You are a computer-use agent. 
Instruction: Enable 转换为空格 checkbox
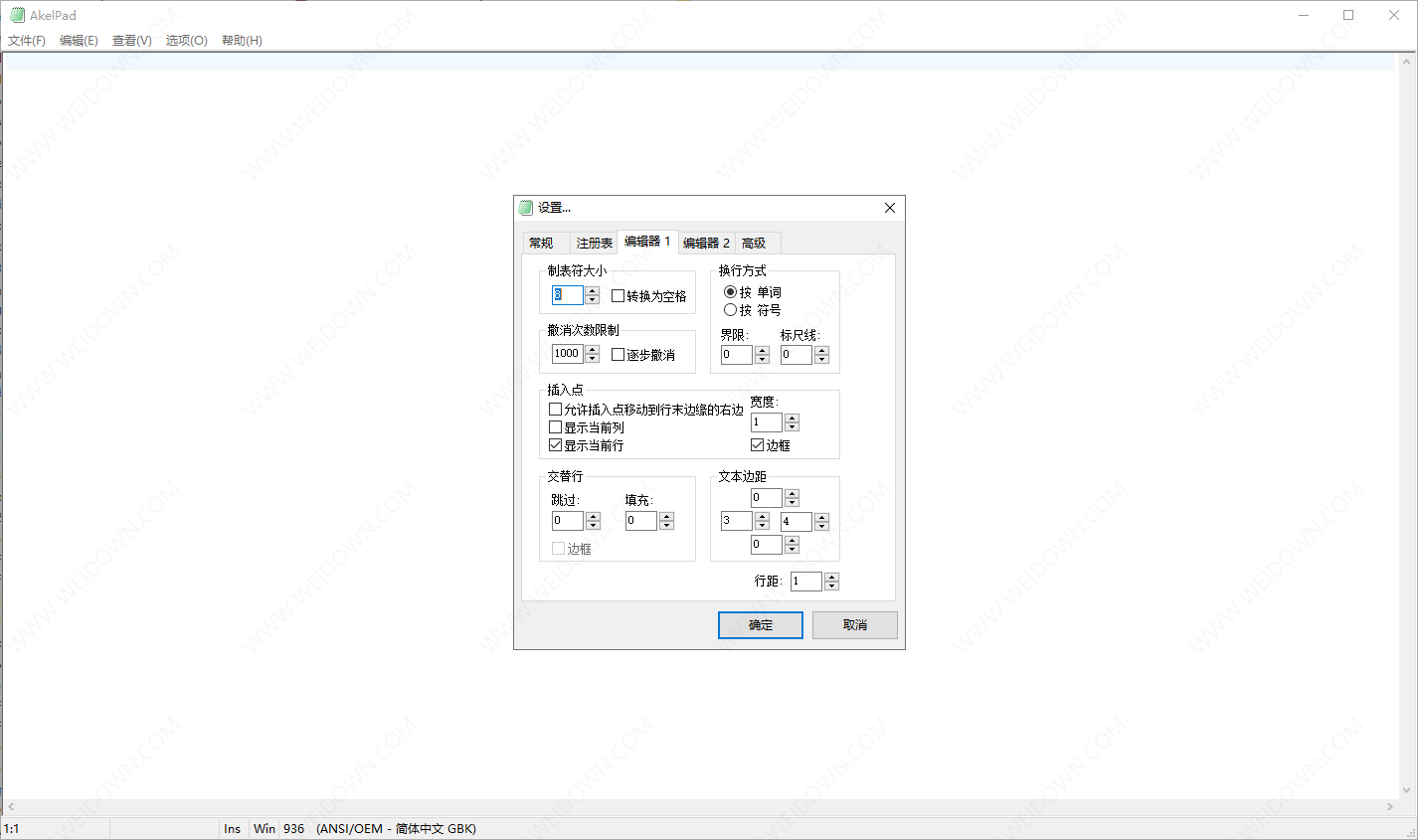click(649, 296)
